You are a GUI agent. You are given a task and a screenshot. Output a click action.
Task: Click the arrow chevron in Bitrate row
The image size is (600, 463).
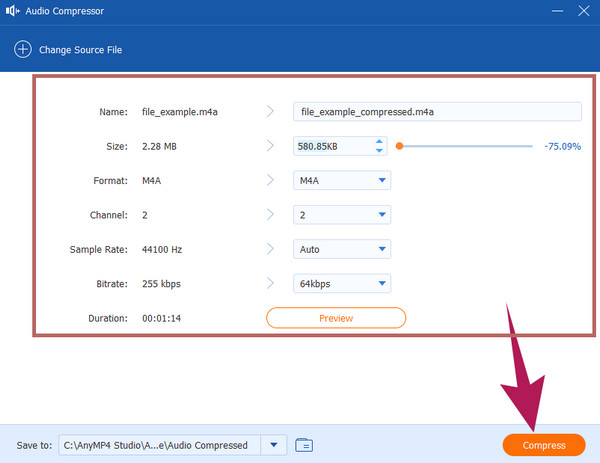[x=270, y=283]
